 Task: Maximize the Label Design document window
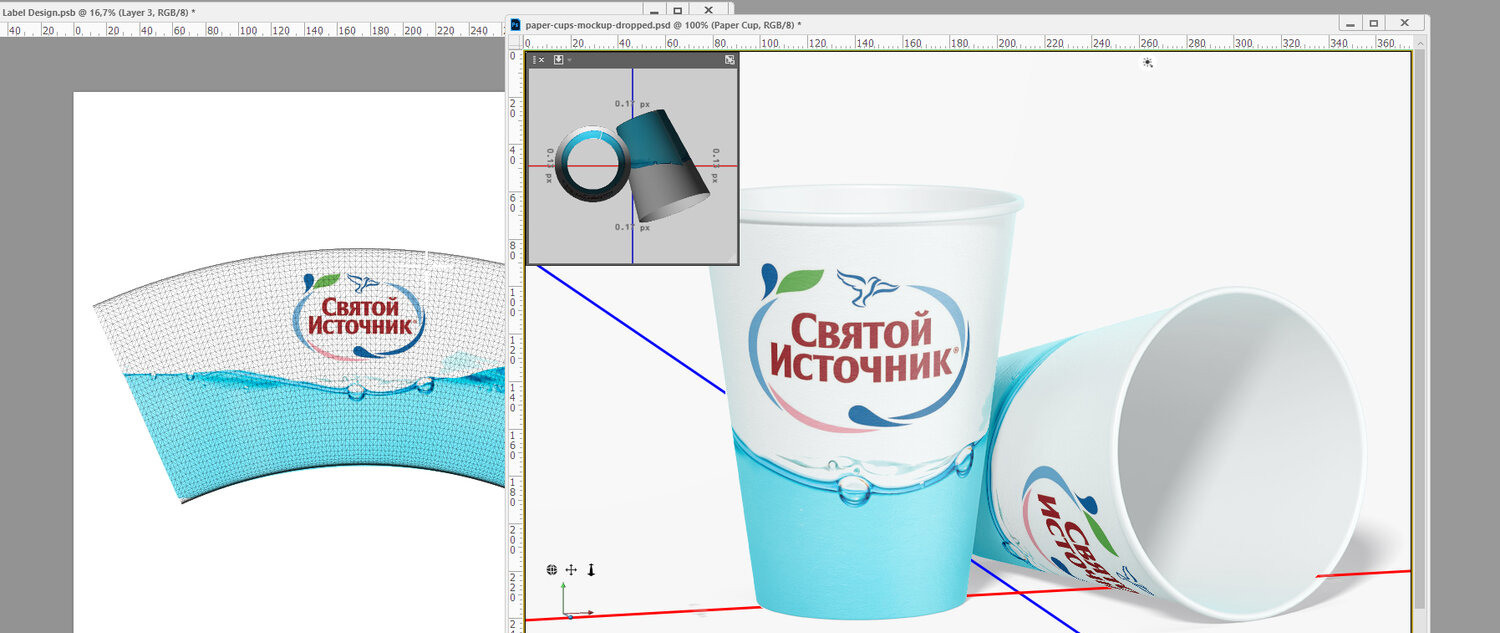677,10
